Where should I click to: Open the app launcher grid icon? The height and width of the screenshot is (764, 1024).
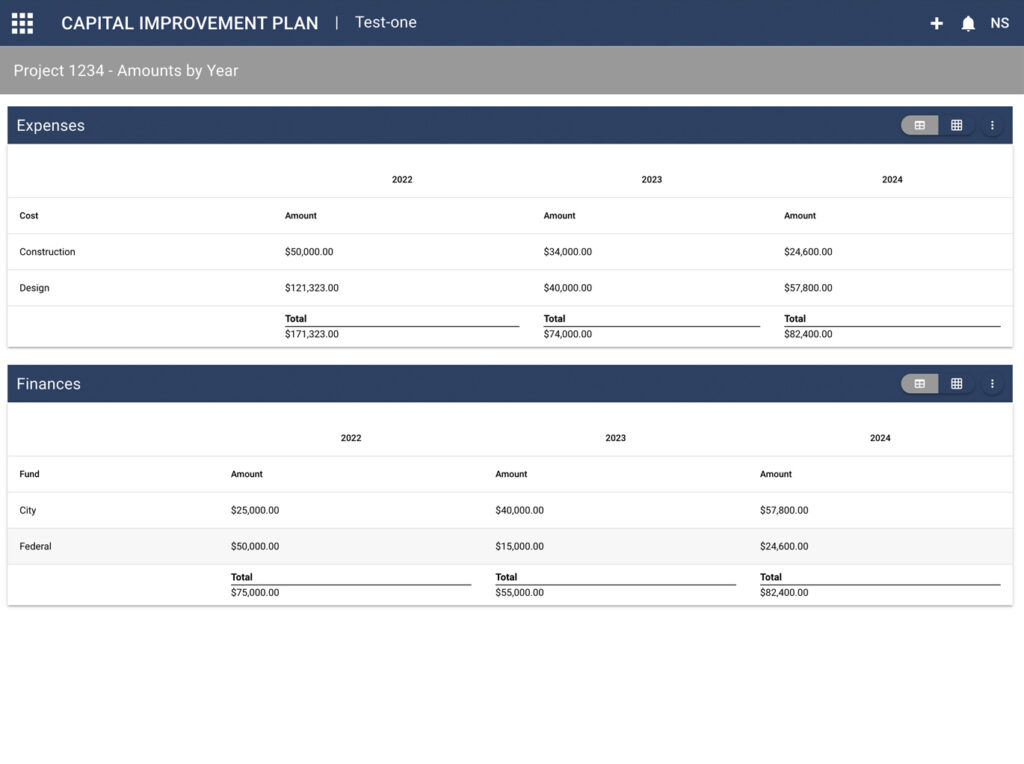click(22, 22)
